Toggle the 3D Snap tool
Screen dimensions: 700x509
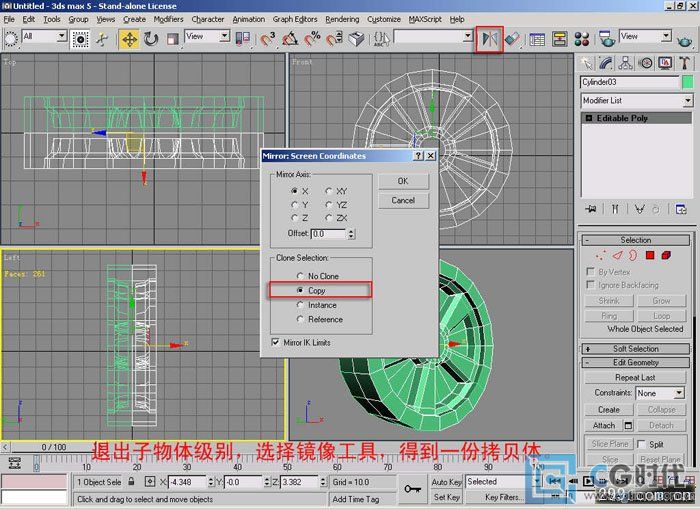[x=268, y=39]
